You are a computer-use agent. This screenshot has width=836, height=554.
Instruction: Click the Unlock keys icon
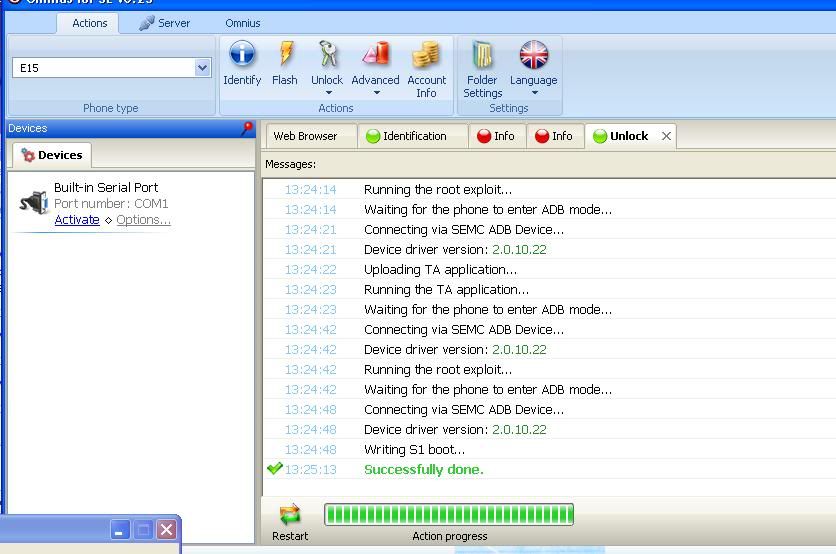(327, 55)
